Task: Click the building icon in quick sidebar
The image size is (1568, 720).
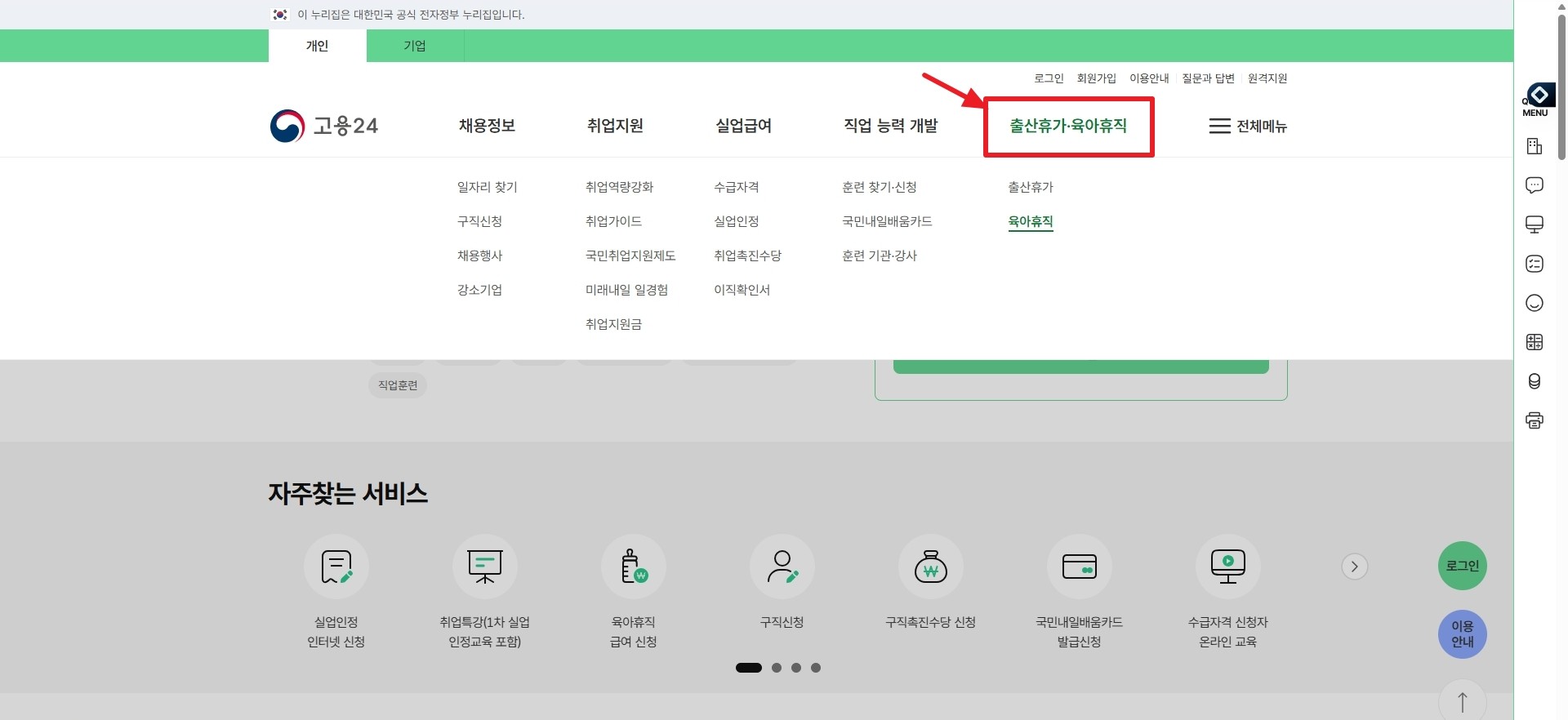Action: click(1535, 146)
